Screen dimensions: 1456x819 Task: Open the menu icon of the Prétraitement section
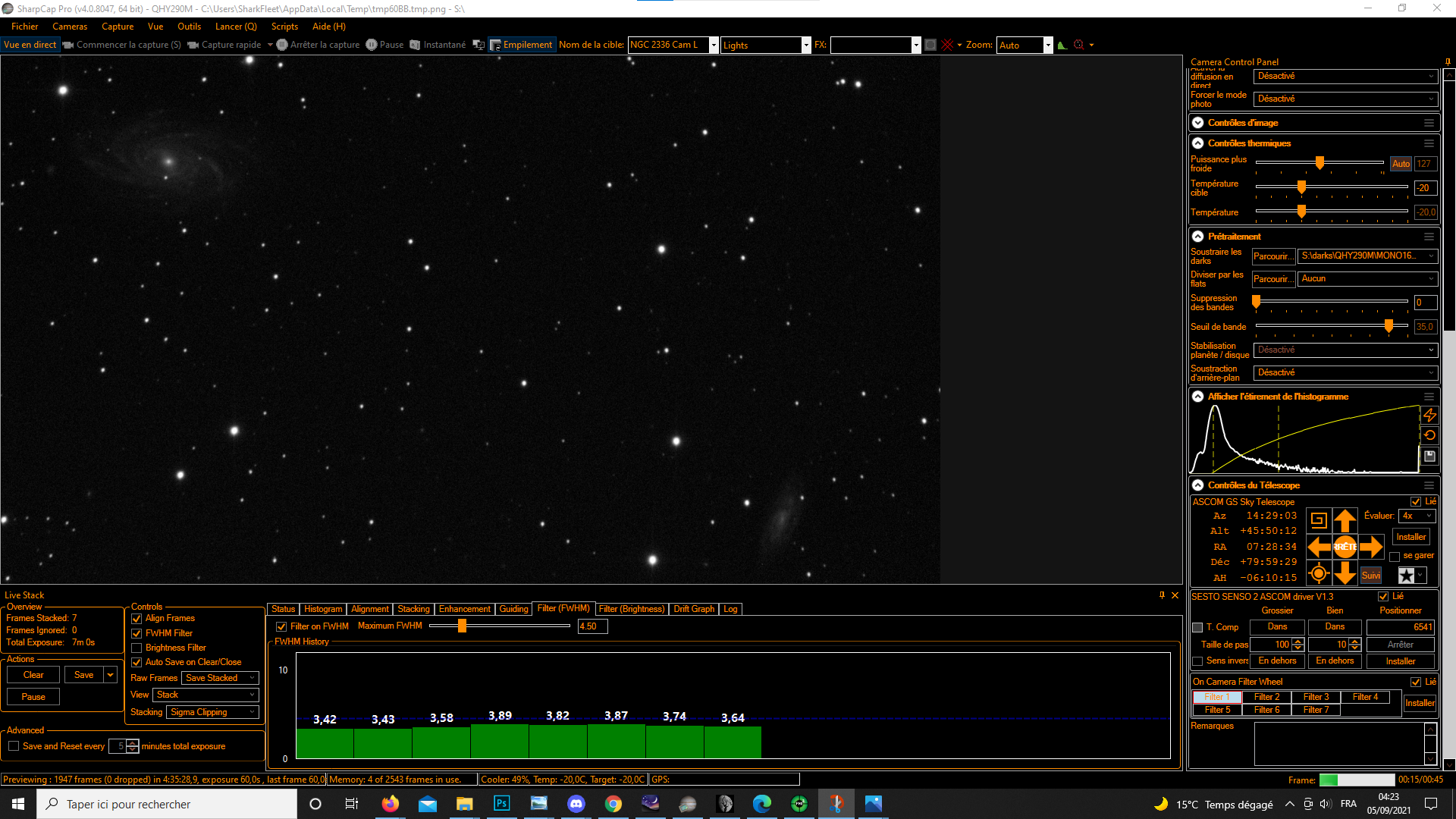[1429, 236]
